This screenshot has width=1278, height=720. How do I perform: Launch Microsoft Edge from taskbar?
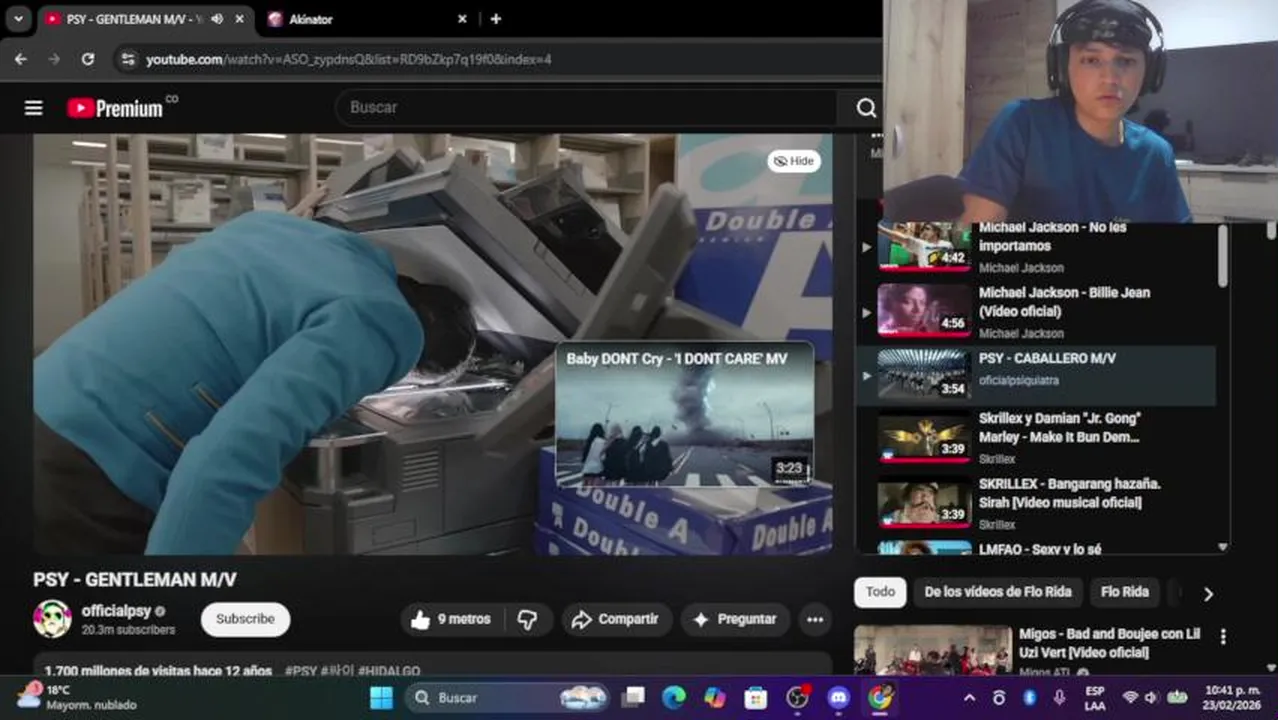pos(674,697)
